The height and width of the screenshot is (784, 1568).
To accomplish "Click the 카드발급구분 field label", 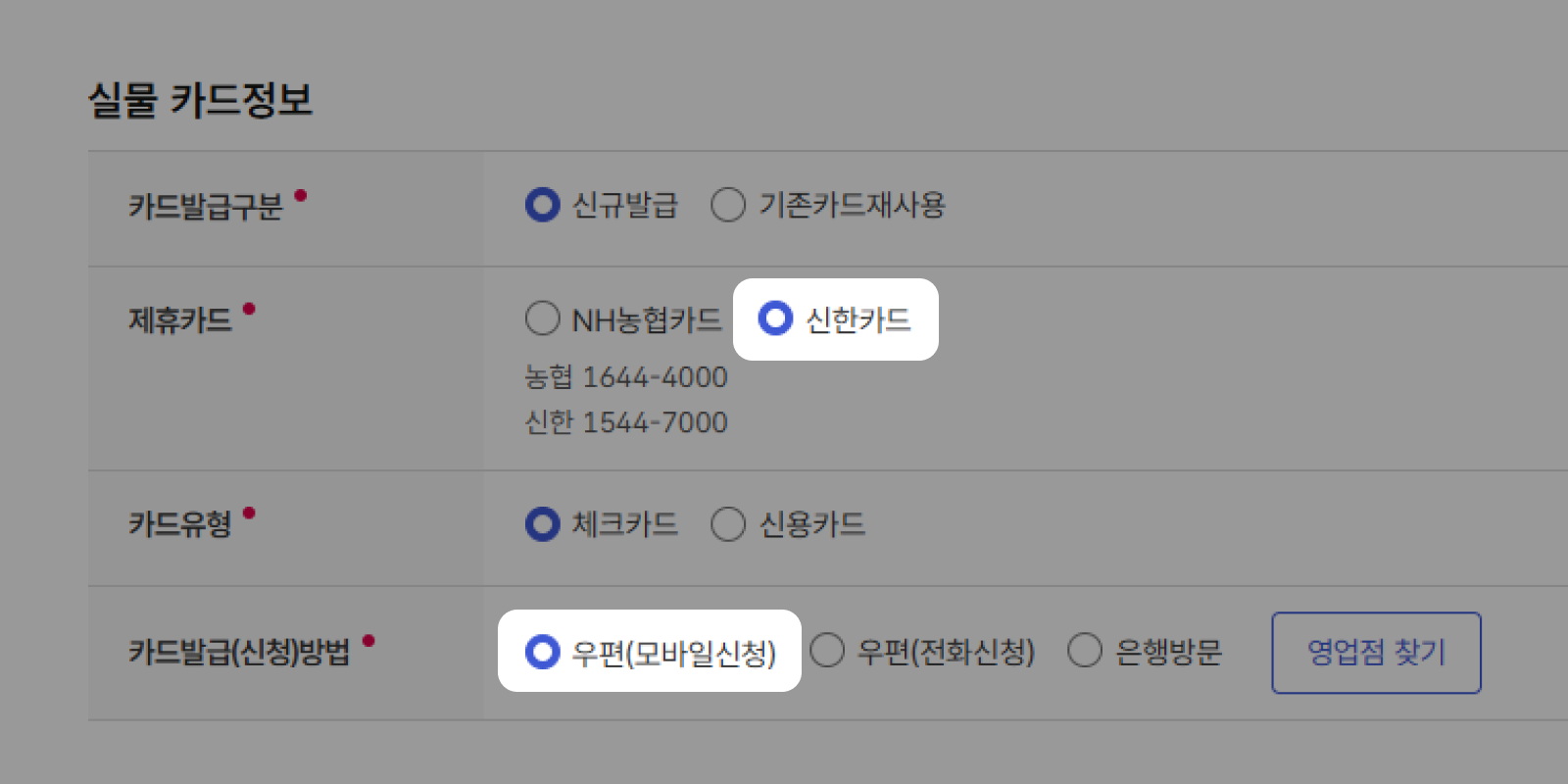I will [206, 207].
